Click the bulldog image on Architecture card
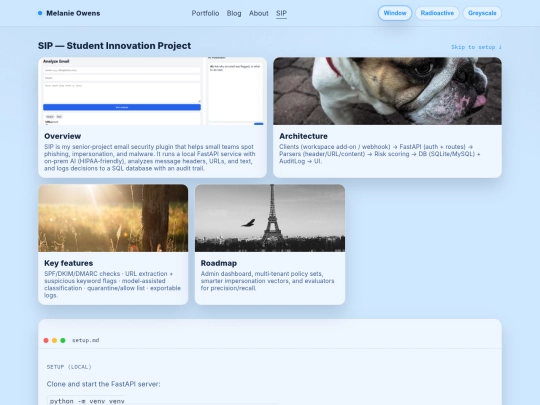Viewport: 540px width, 405px height. pos(387,91)
